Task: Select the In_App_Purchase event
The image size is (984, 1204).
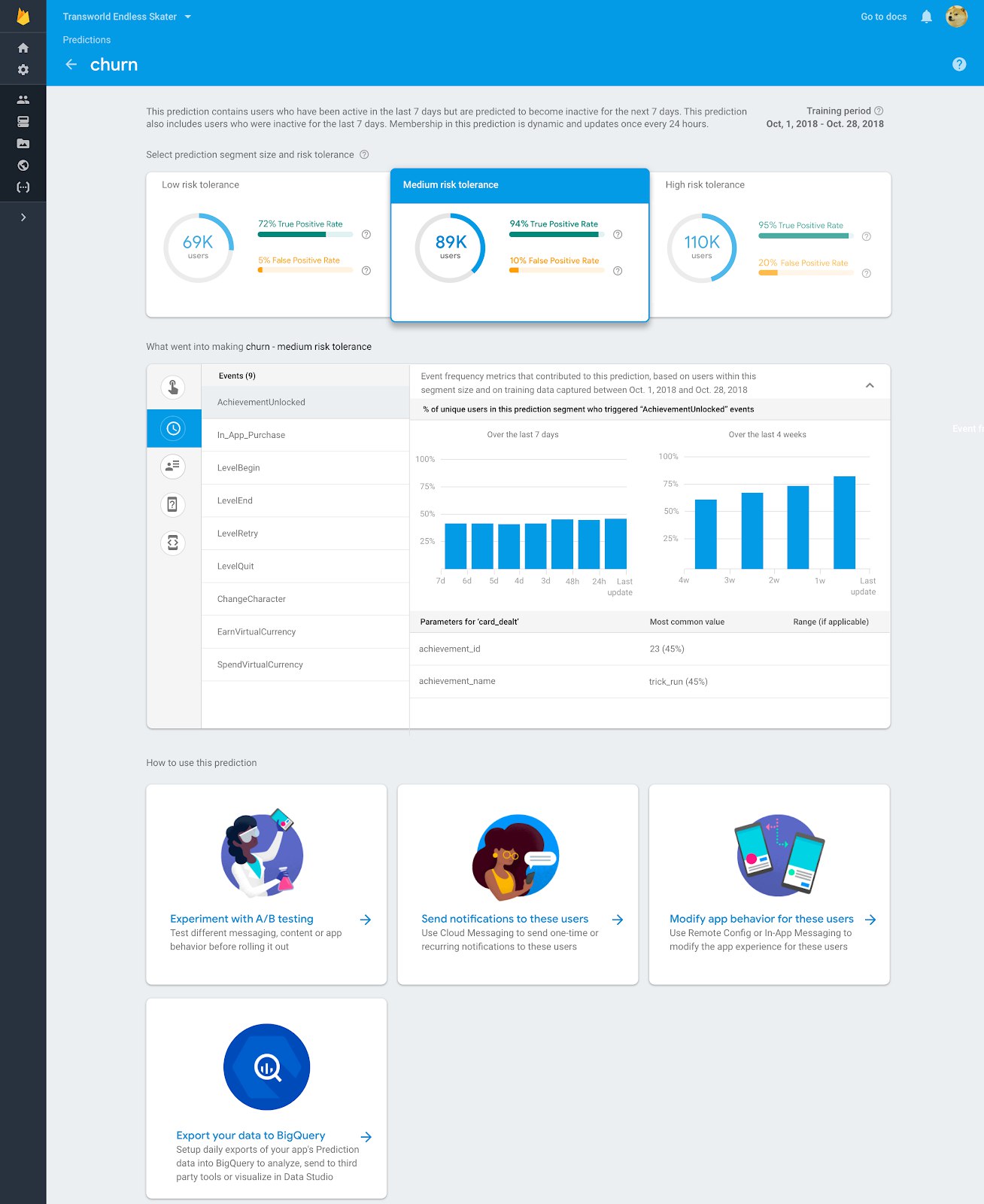Action: (x=305, y=435)
